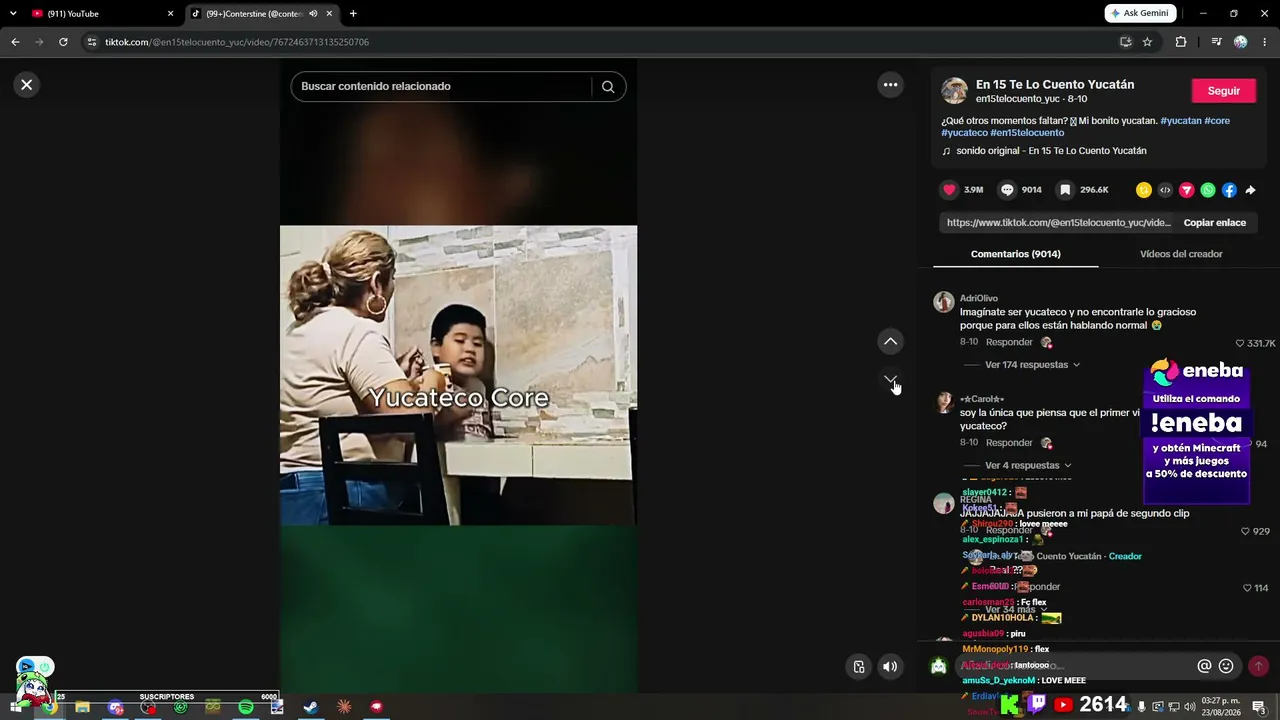This screenshot has height=720, width=1280.
Task: Open Chrome's three-dot menu
Action: click(x=1265, y=42)
